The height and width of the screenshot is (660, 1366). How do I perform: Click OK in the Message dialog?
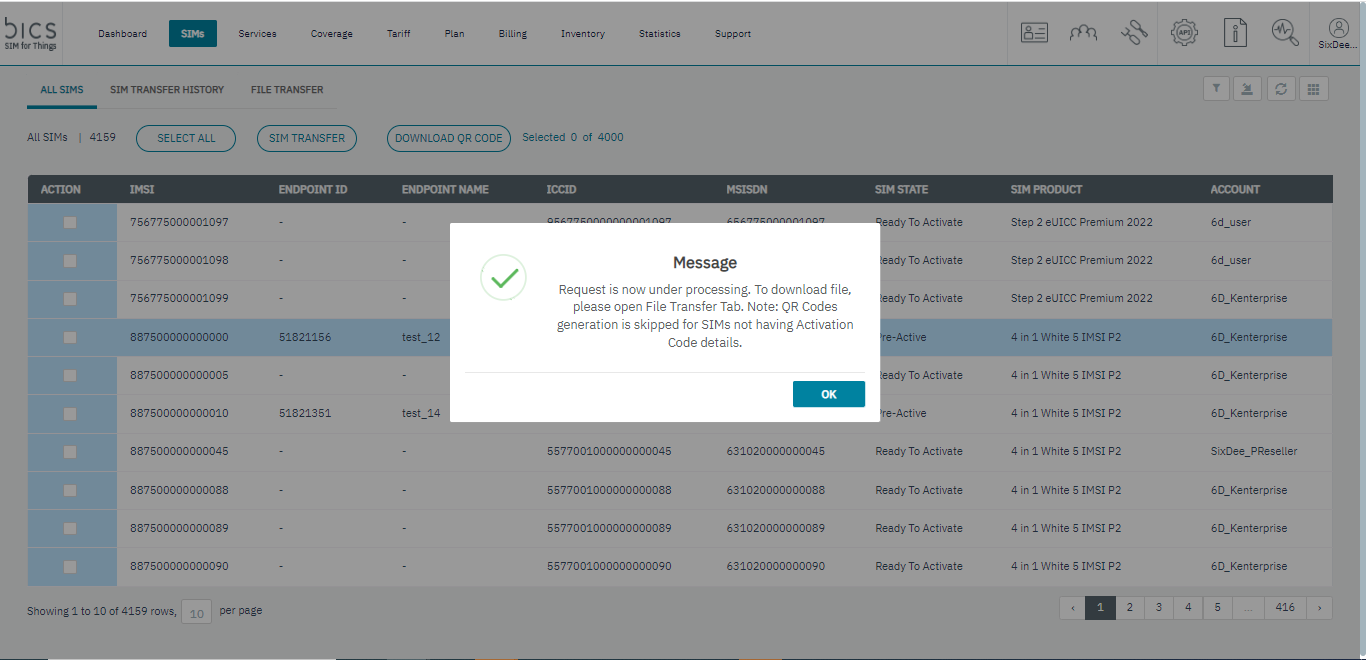828,394
